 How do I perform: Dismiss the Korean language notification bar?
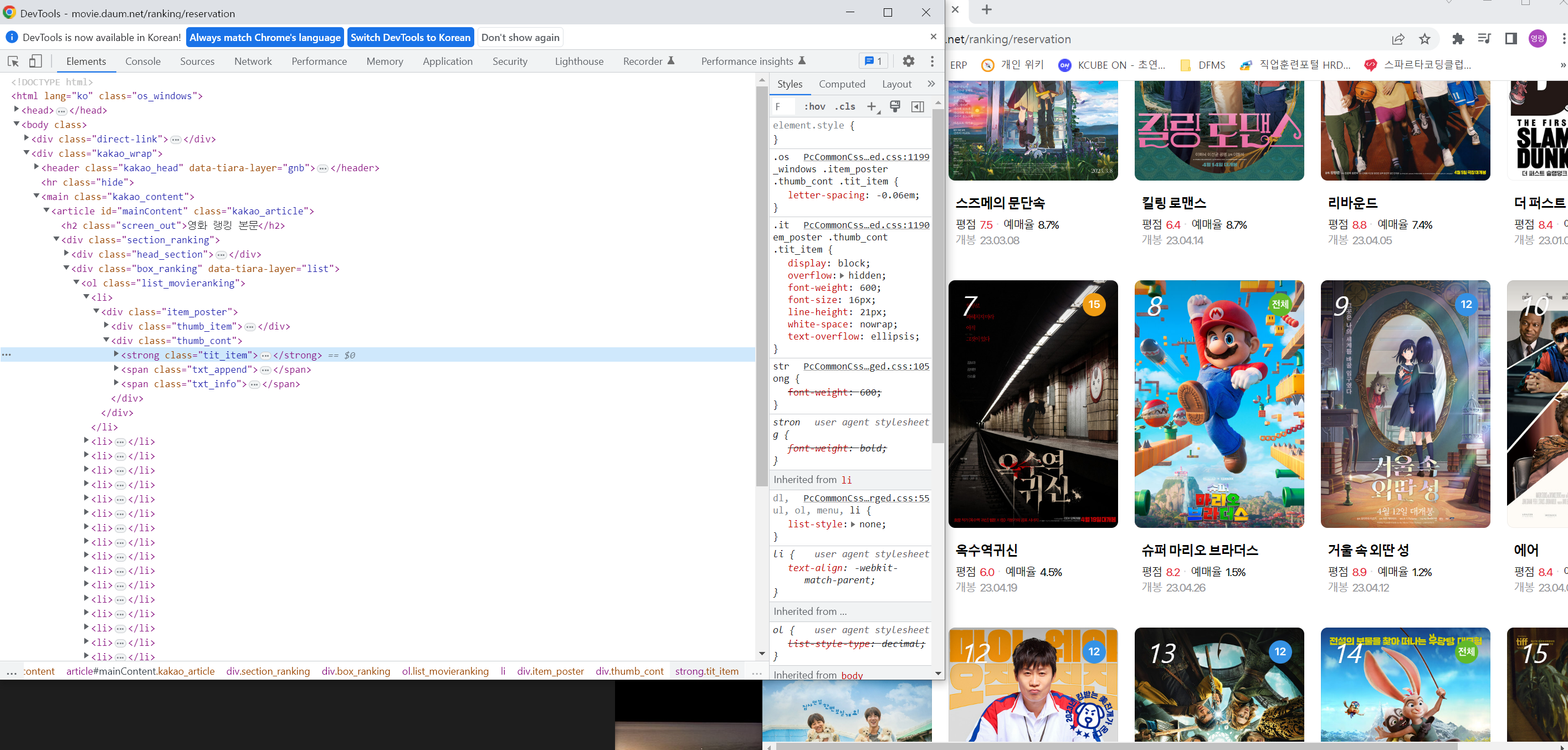tap(933, 37)
